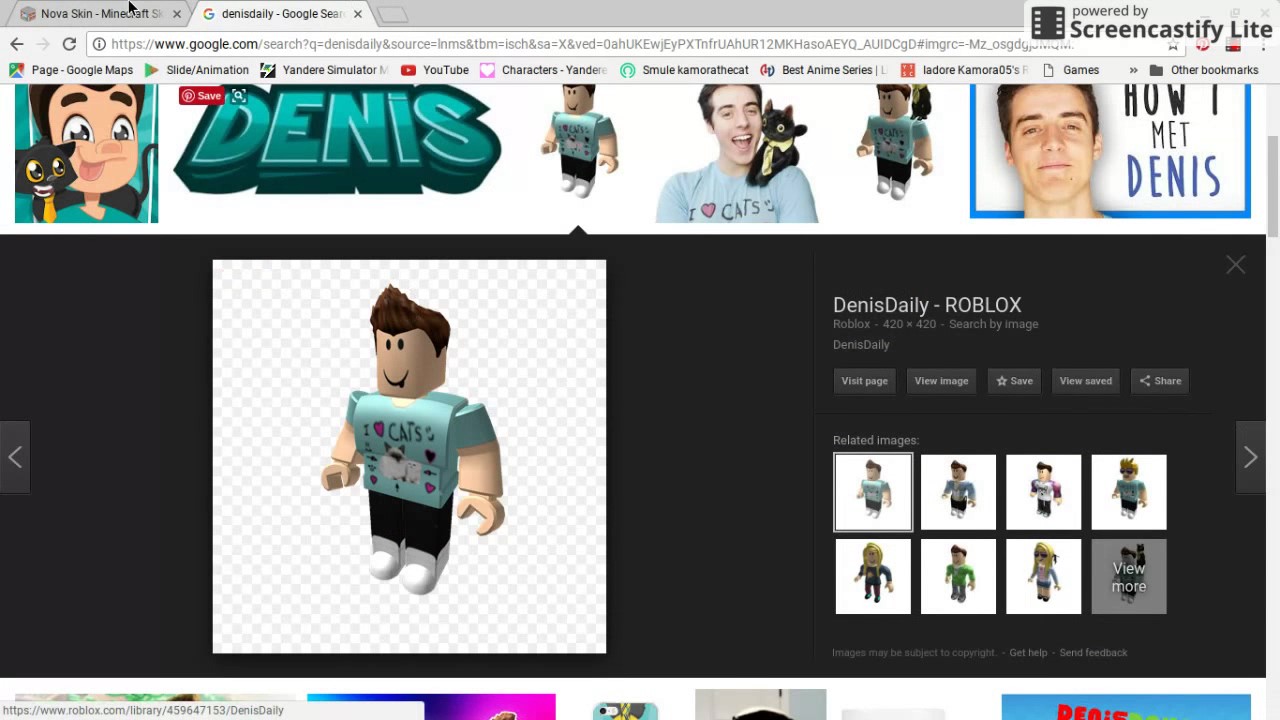The image size is (1280, 720).
Task: Select related avatar wearing sunglasses
Action: coord(1129,492)
